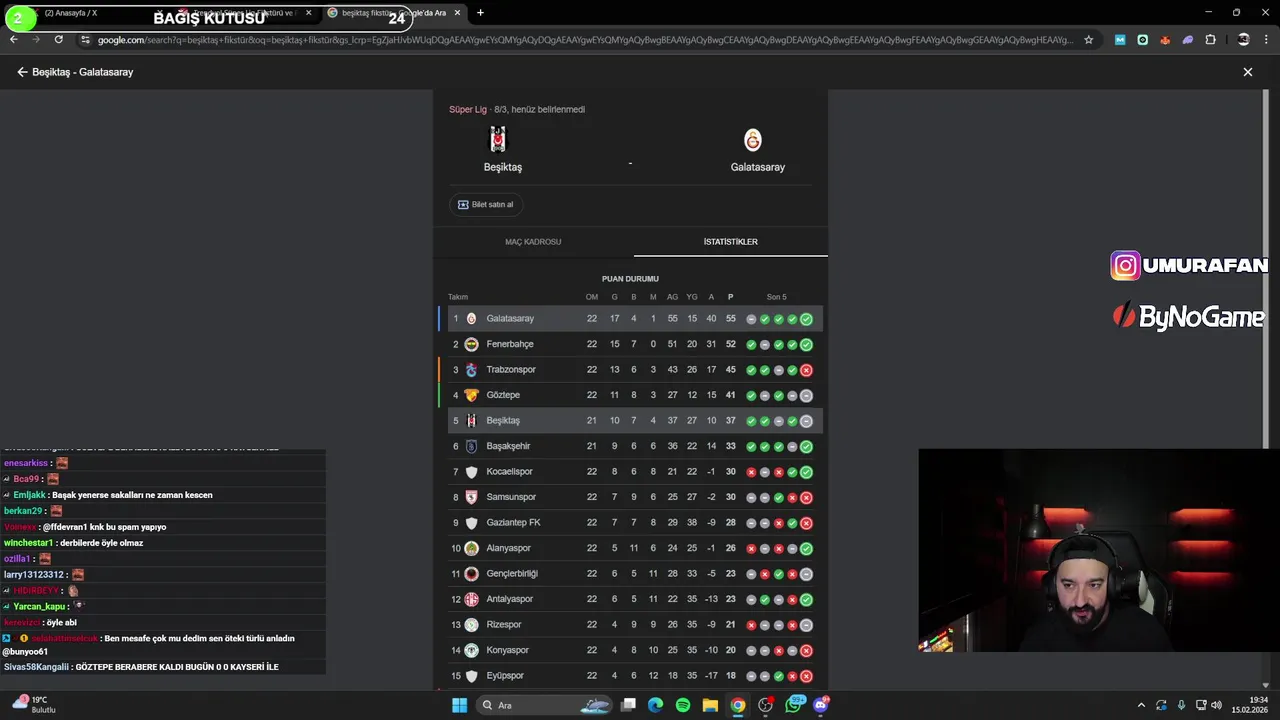Click Rizespor team name
Image resolution: width=1280 pixels, height=720 pixels.
coord(504,625)
